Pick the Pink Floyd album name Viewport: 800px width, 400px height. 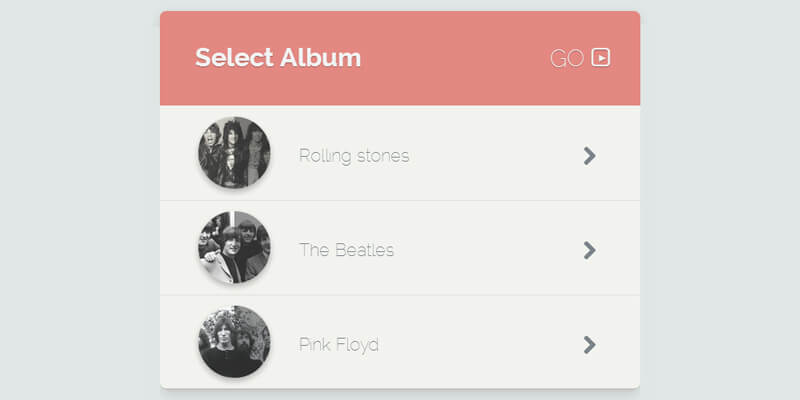point(339,345)
